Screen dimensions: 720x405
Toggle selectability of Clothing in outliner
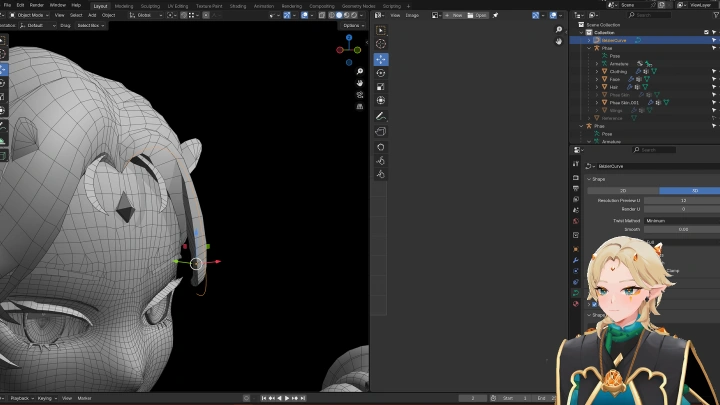click(714, 71)
